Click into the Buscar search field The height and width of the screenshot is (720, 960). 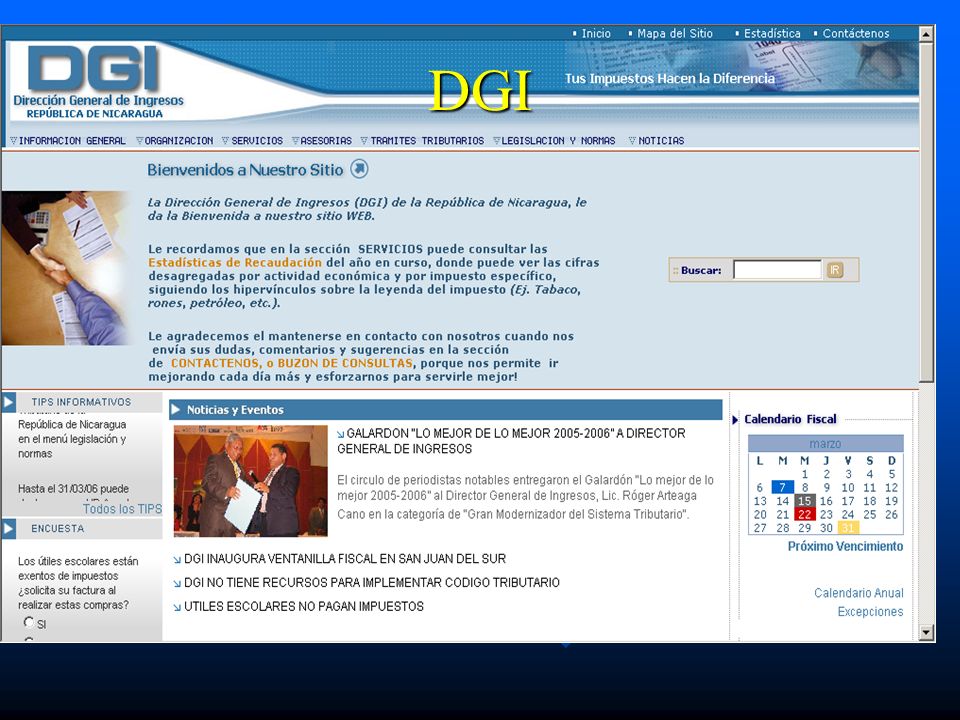(x=777, y=270)
